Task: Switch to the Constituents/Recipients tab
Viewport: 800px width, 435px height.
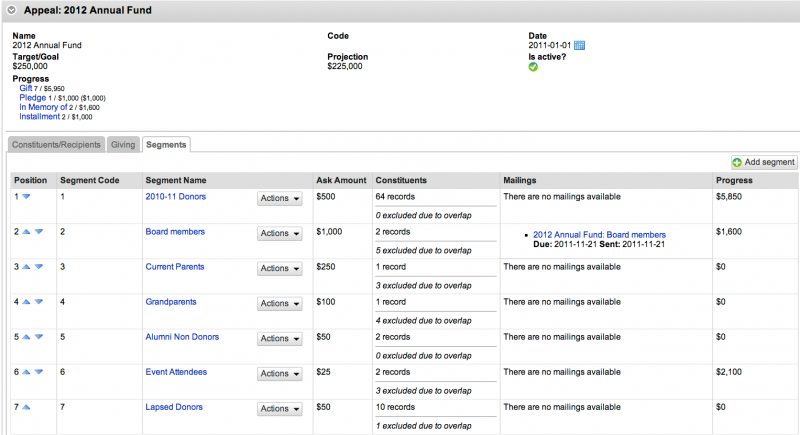Action: coord(56,145)
